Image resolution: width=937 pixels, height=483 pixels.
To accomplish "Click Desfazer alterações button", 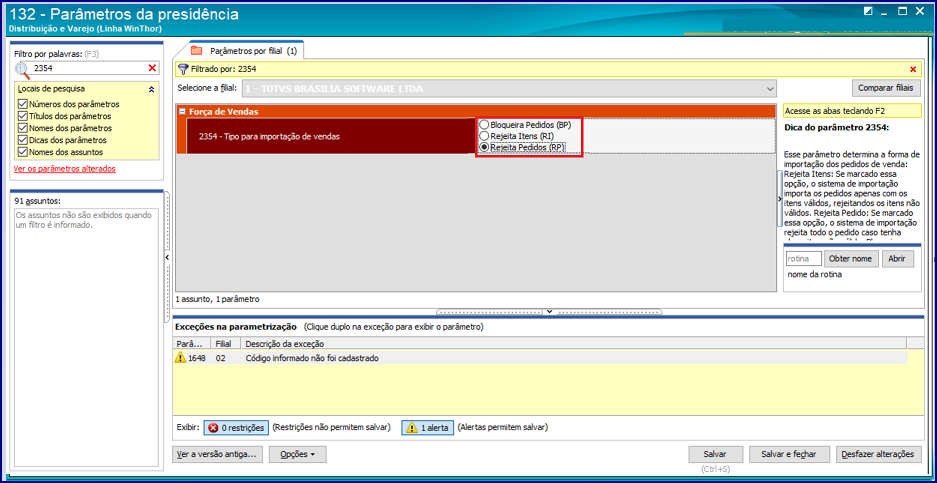I will (x=878, y=454).
